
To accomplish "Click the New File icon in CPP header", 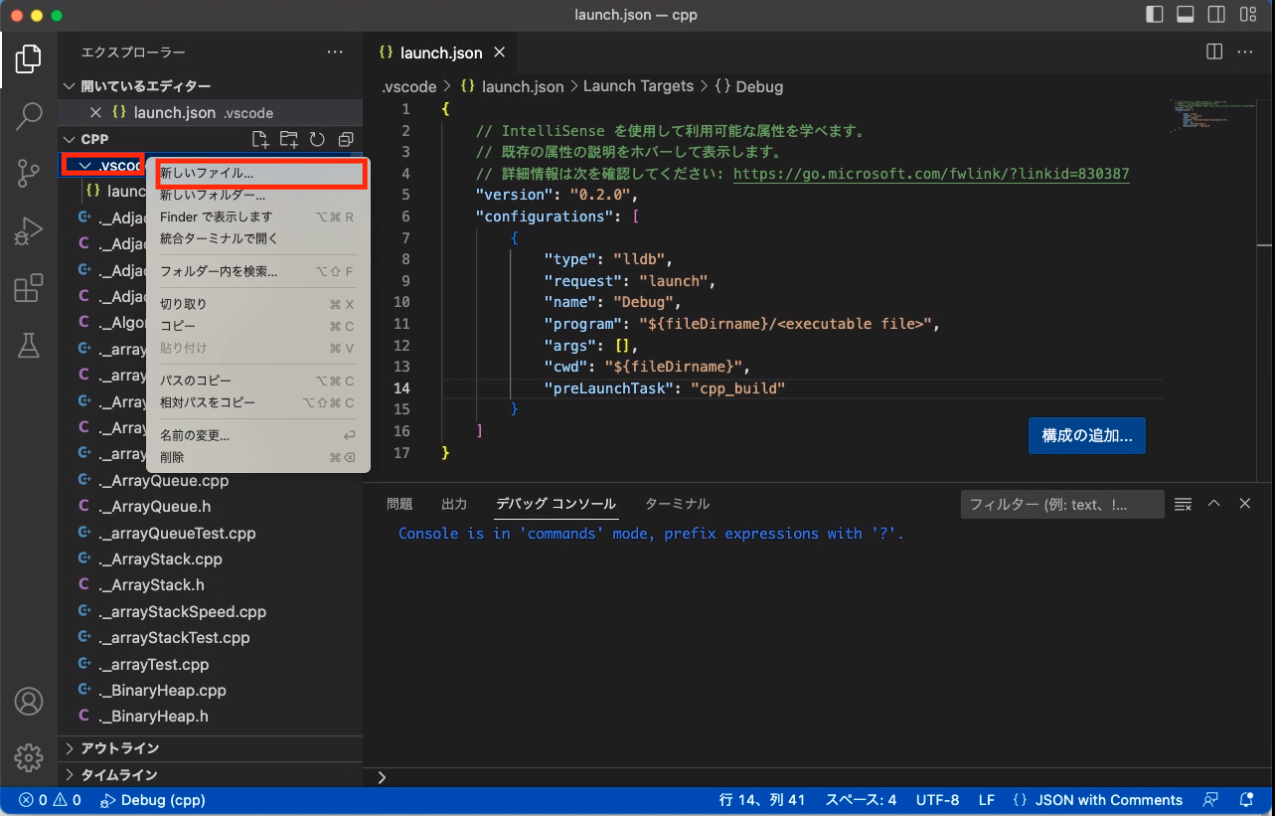I will (260, 139).
